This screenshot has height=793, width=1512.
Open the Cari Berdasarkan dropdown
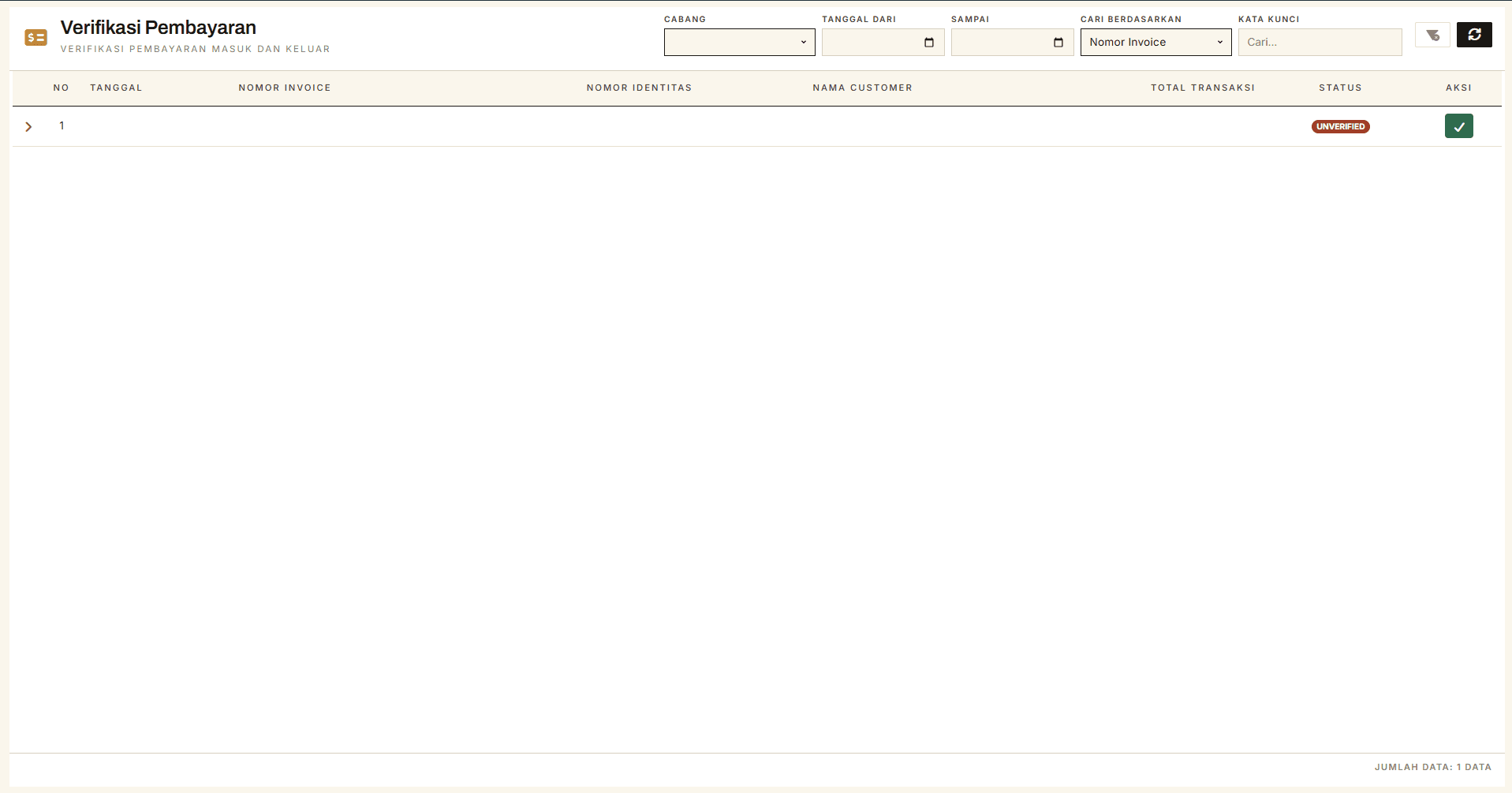(1156, 43)
